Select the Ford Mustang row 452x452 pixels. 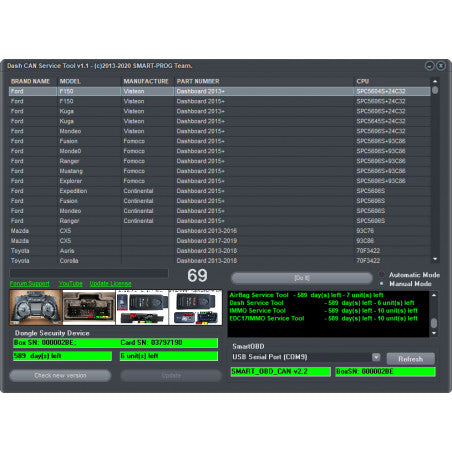tap(220, 171)
